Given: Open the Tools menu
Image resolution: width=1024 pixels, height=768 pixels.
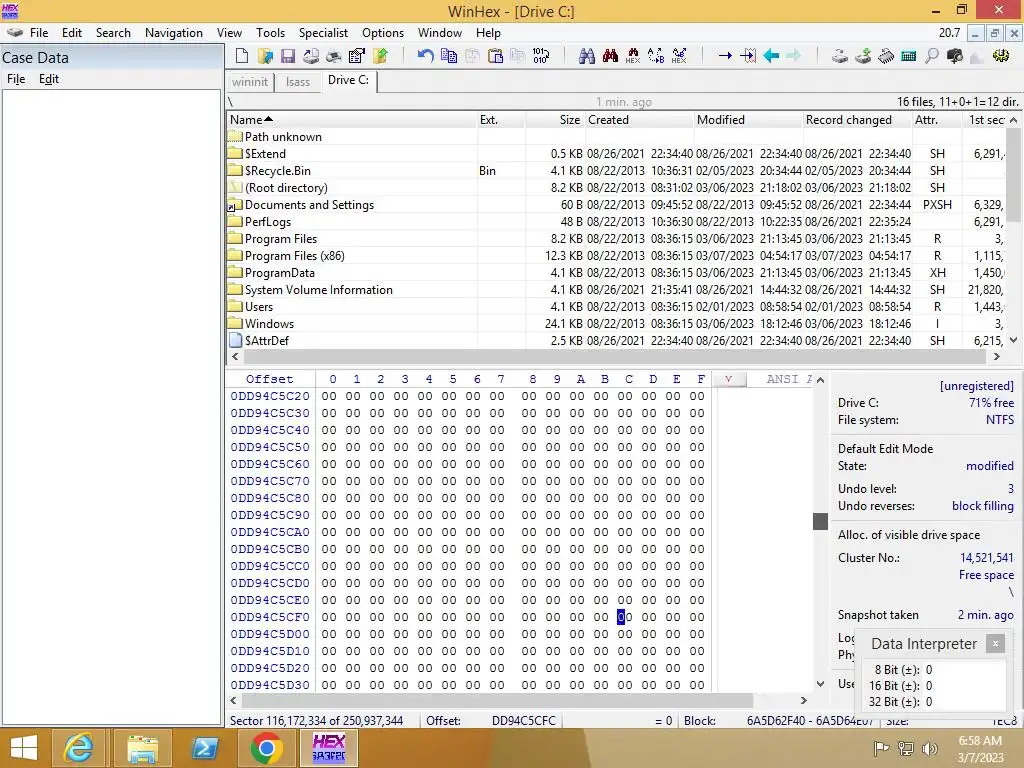Looking at the screenshot, I should tap(270, 33).
